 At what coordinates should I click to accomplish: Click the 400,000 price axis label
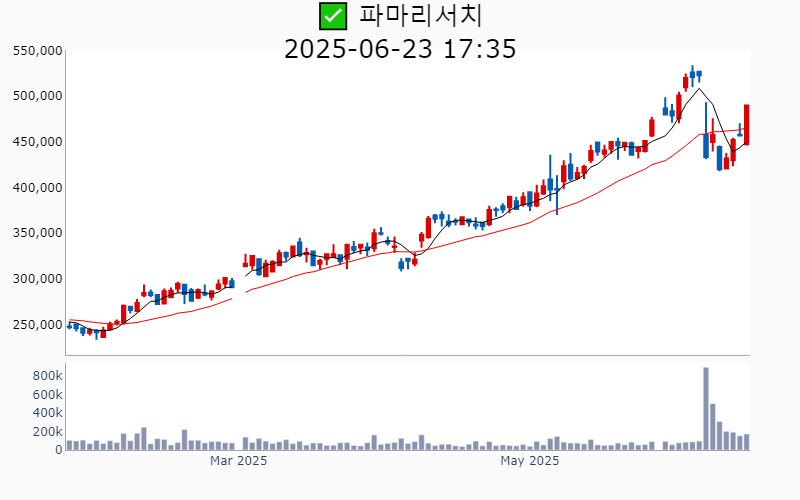tap(38, 188)
